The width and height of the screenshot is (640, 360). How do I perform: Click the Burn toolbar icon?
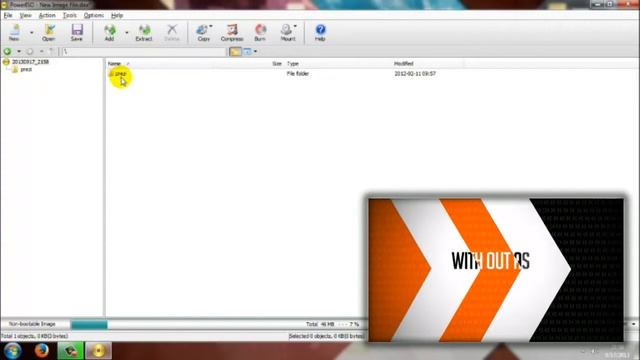pos(260,32)
